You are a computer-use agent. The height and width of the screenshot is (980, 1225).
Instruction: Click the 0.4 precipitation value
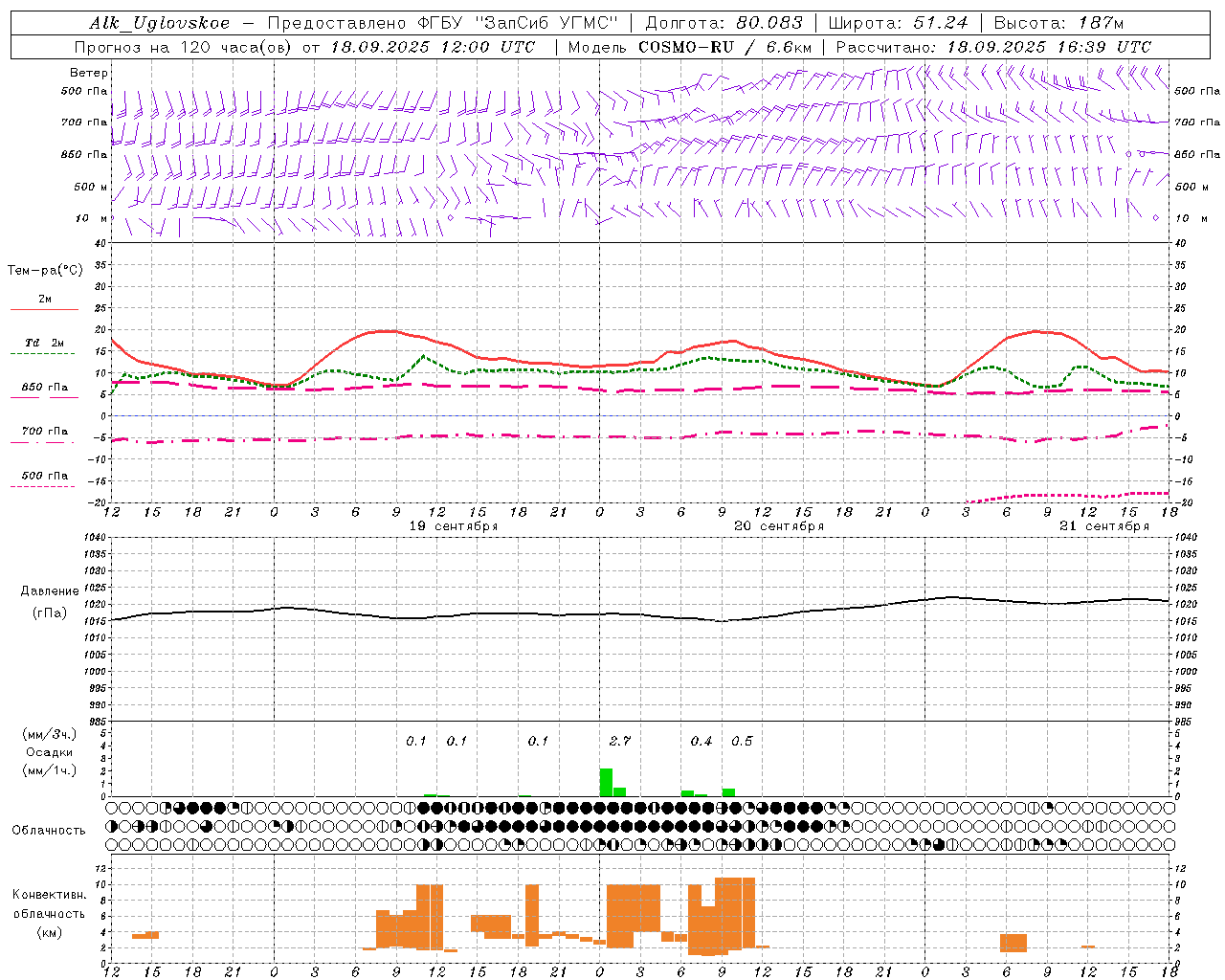pyautogui.click(x=702, y=742)
